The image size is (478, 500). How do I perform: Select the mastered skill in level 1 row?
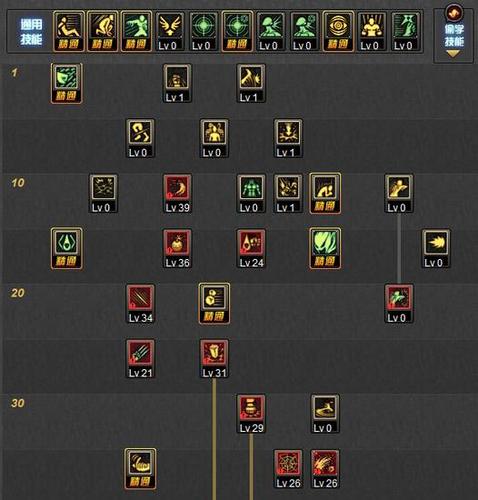[67, 83]
